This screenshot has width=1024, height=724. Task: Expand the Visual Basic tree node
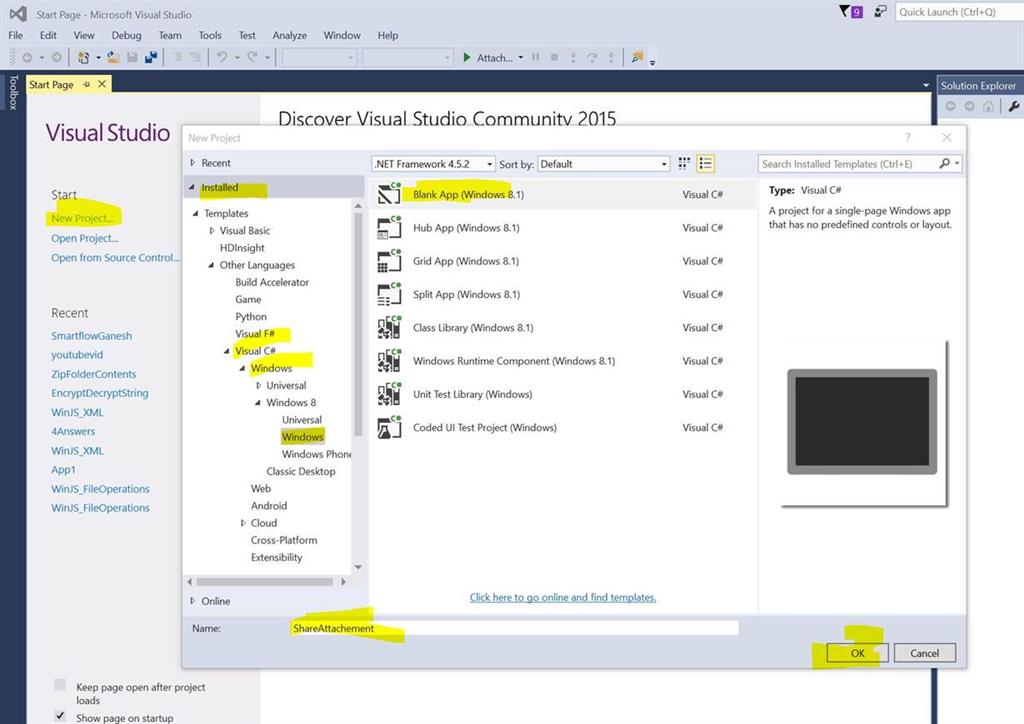[x=212, y=231]
